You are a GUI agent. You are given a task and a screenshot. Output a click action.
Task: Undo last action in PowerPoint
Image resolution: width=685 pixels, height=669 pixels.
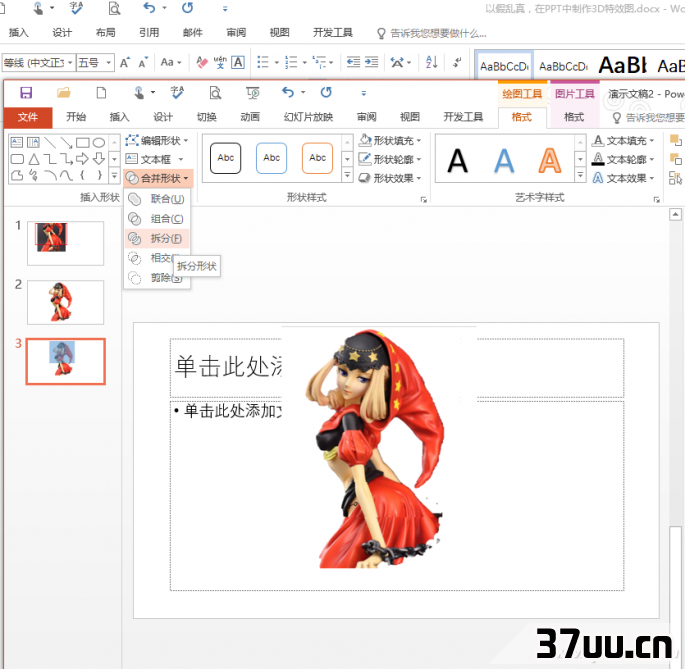pyautogui.click(x=288, y=92)
